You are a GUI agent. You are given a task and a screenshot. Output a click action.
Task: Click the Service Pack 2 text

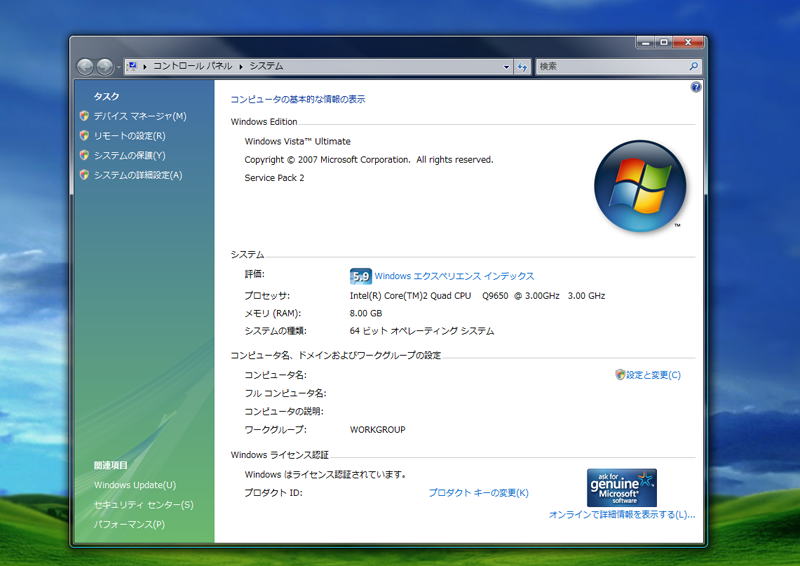click(x=274, y=178)
